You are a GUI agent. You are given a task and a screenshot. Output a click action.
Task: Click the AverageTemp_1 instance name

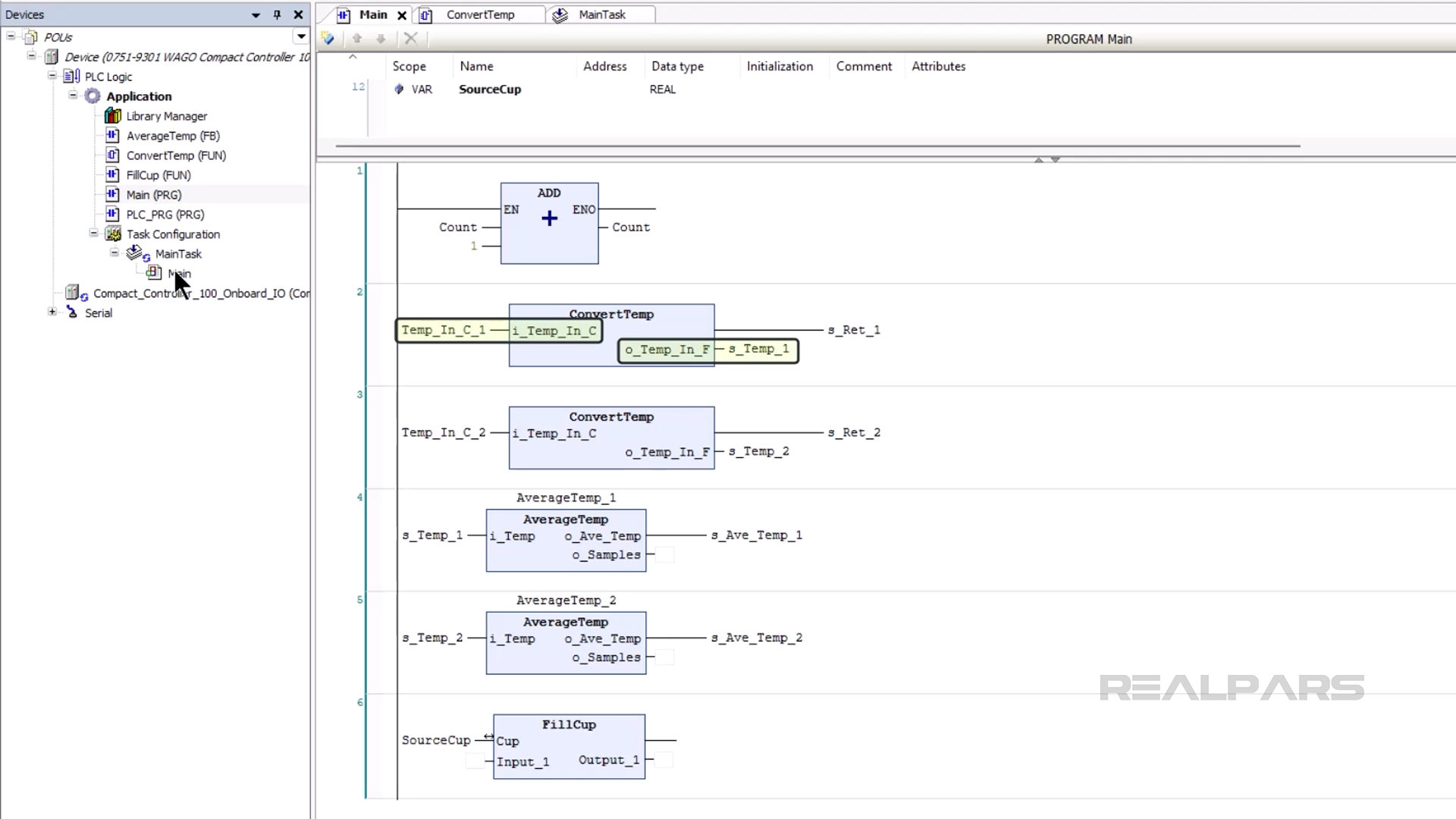click(566, 497)
